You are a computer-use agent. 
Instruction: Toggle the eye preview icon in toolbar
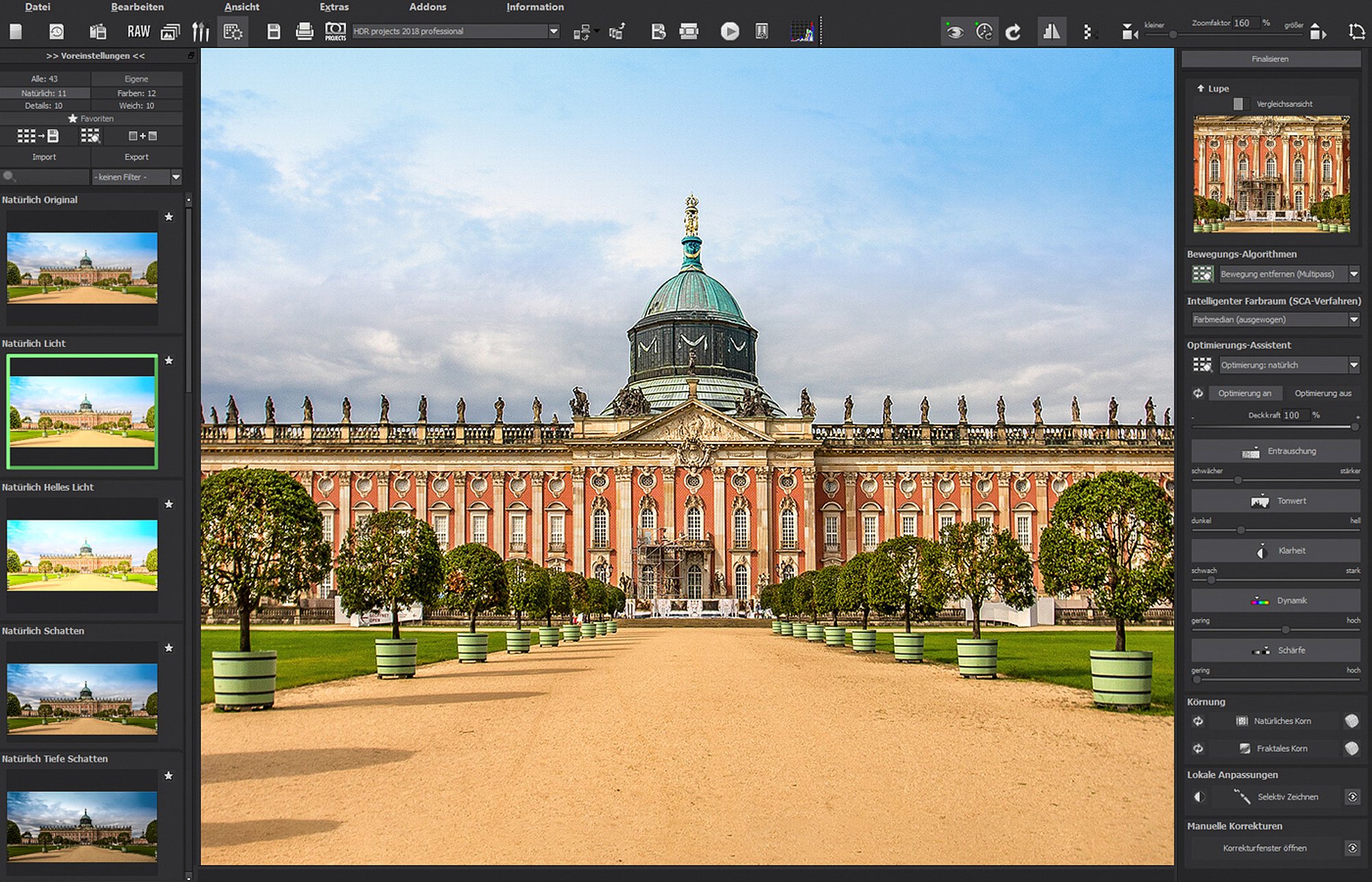(954, 32)
